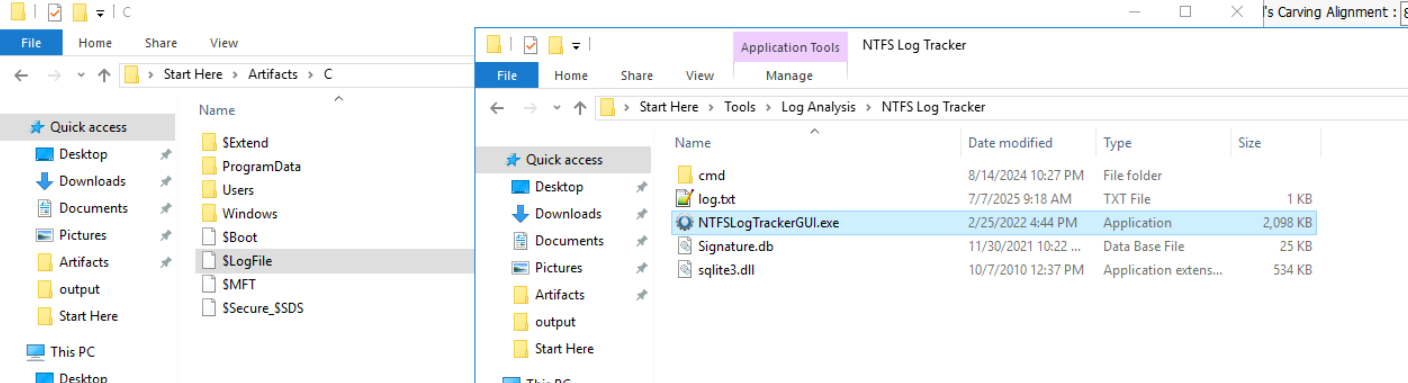
Task: Click Data Base File type cell
Action: pos(1143,246)
